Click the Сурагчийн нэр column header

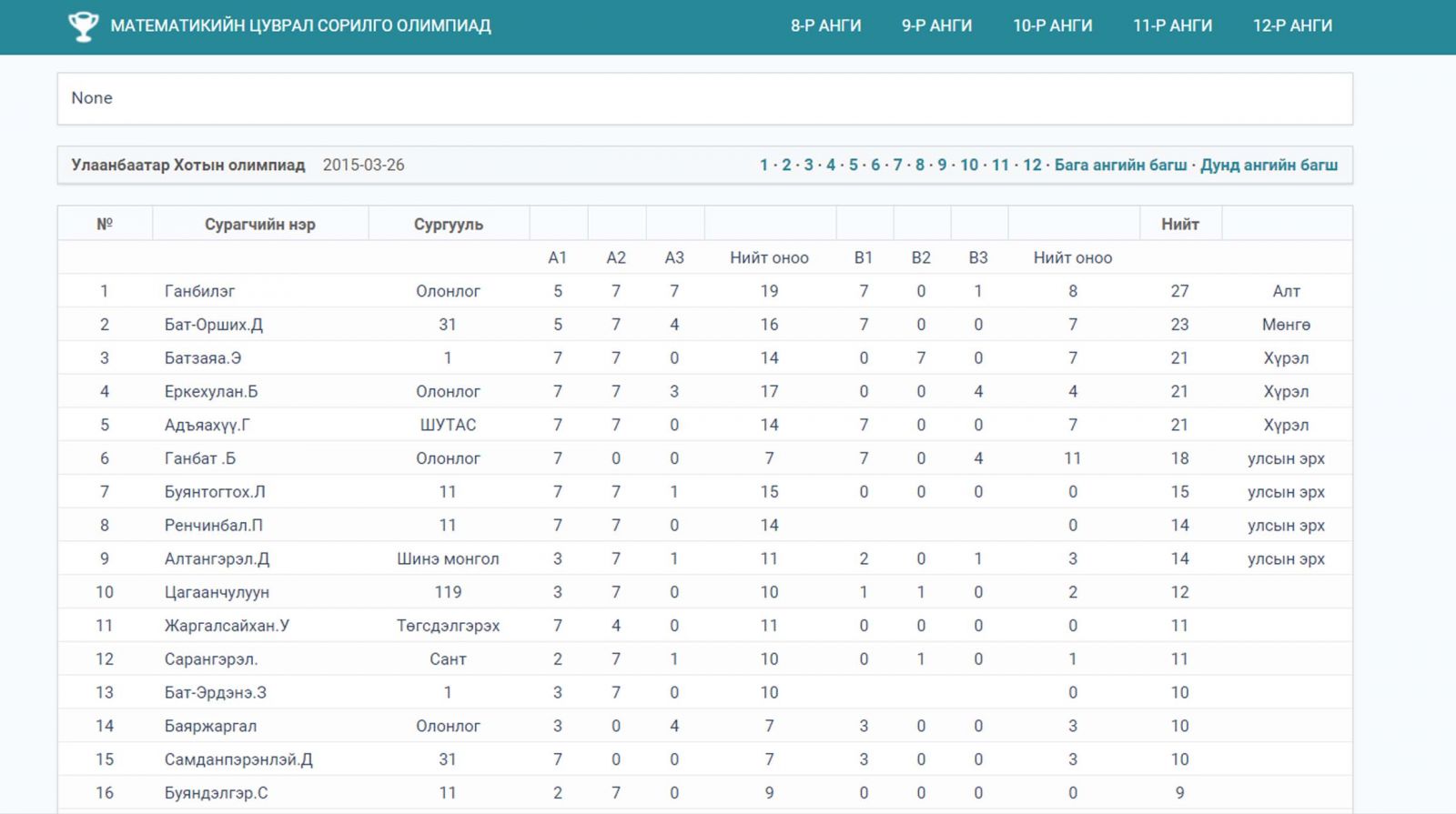coord(259,225)
